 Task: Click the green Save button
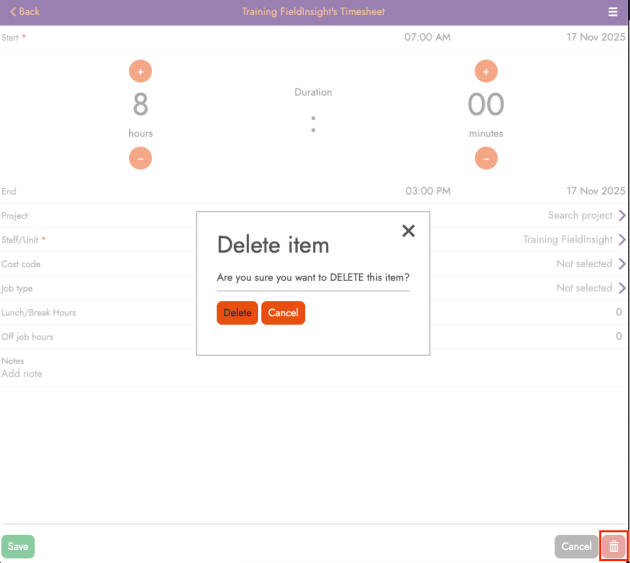18,547
